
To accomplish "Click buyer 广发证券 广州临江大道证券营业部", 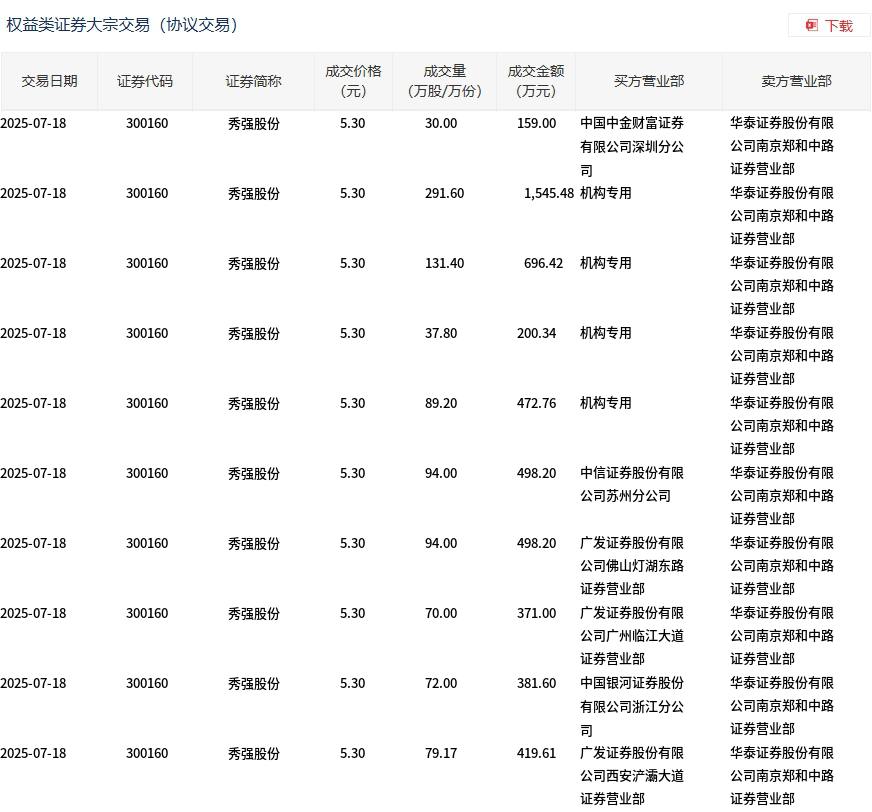I will 632,636.
